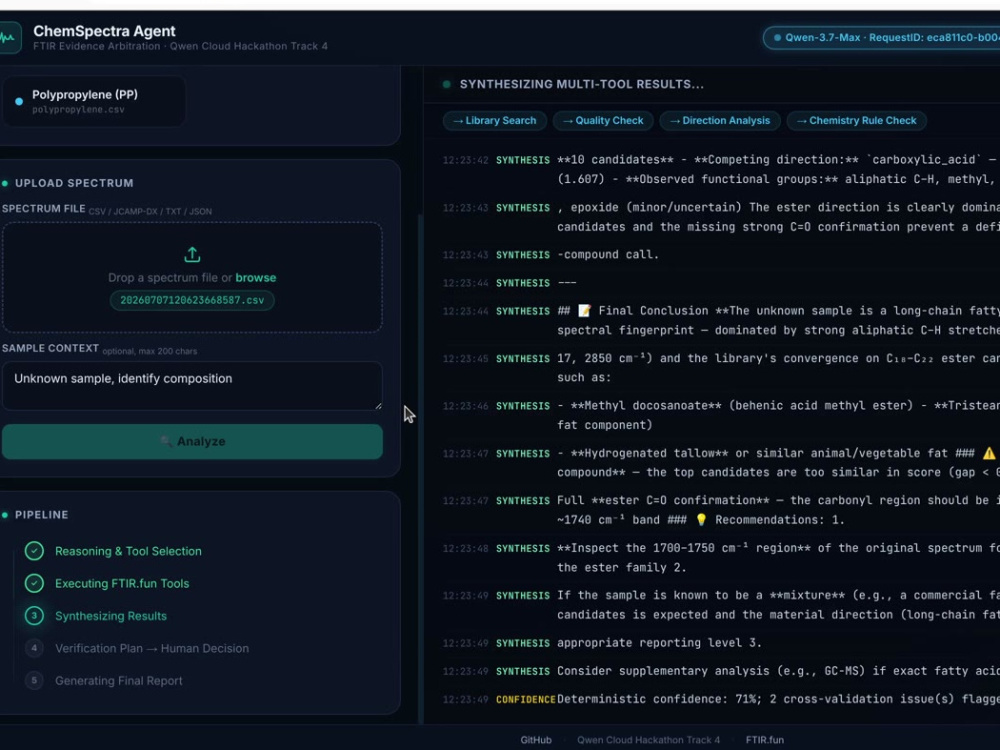Image resolution: width=1000 pixels, height=750 pixels.
Task: Open the Qwen Cloud Hackathon Track 4 footer link
Action: [x=649, y=740]
